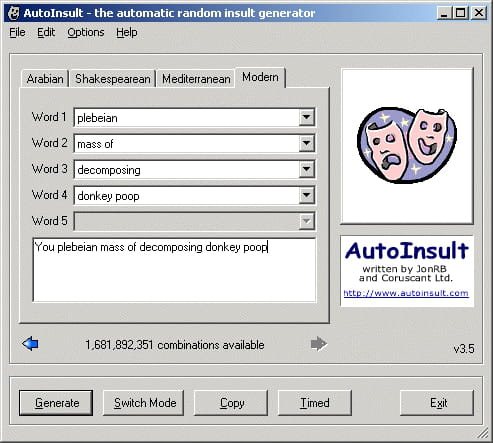
Task: Click the Generate button
Action: coord(56,403)
